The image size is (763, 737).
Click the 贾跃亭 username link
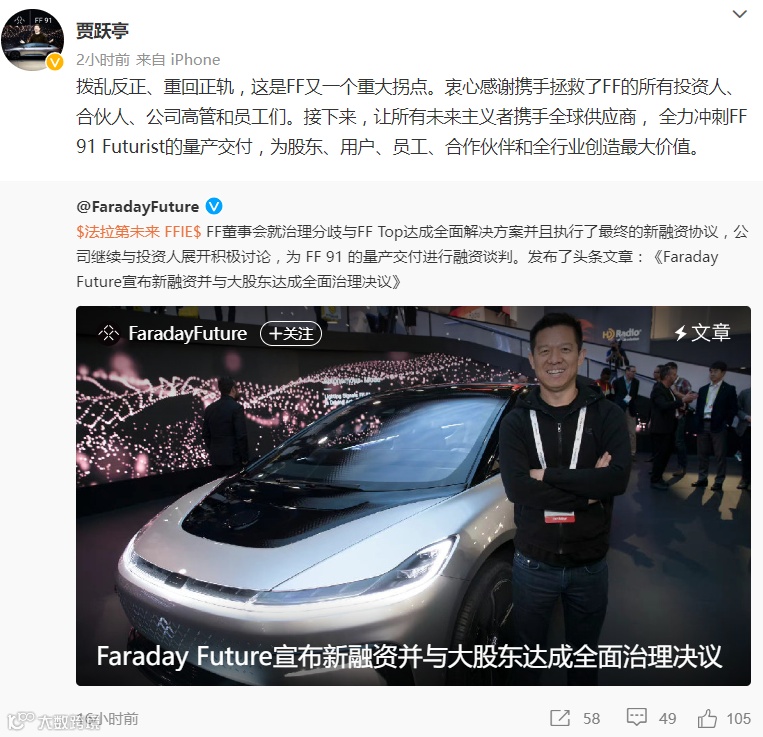[102, 31]
